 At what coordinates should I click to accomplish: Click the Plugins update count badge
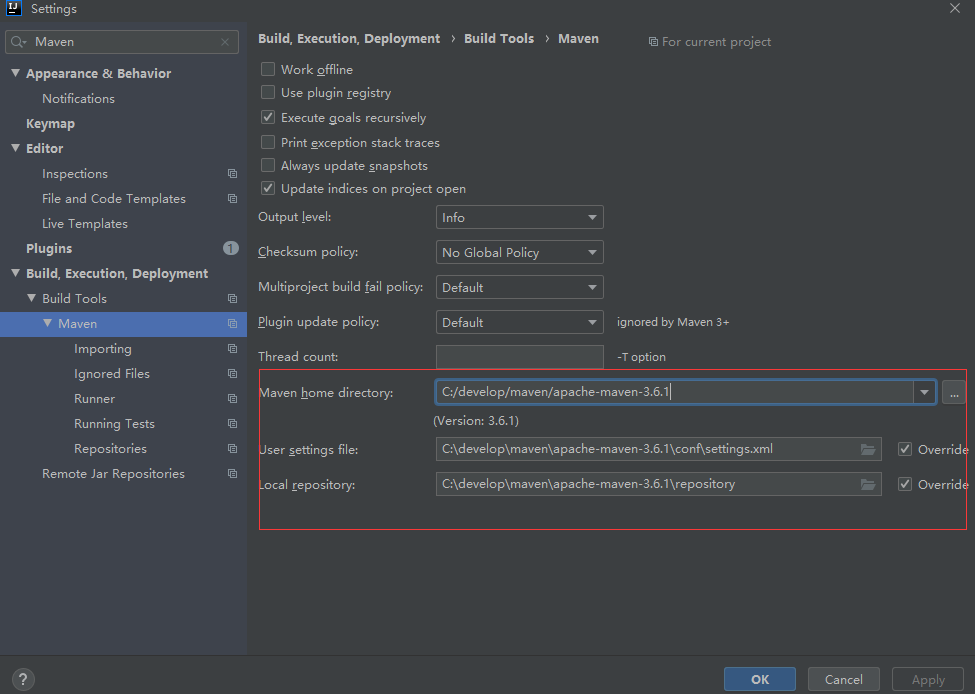231,248
